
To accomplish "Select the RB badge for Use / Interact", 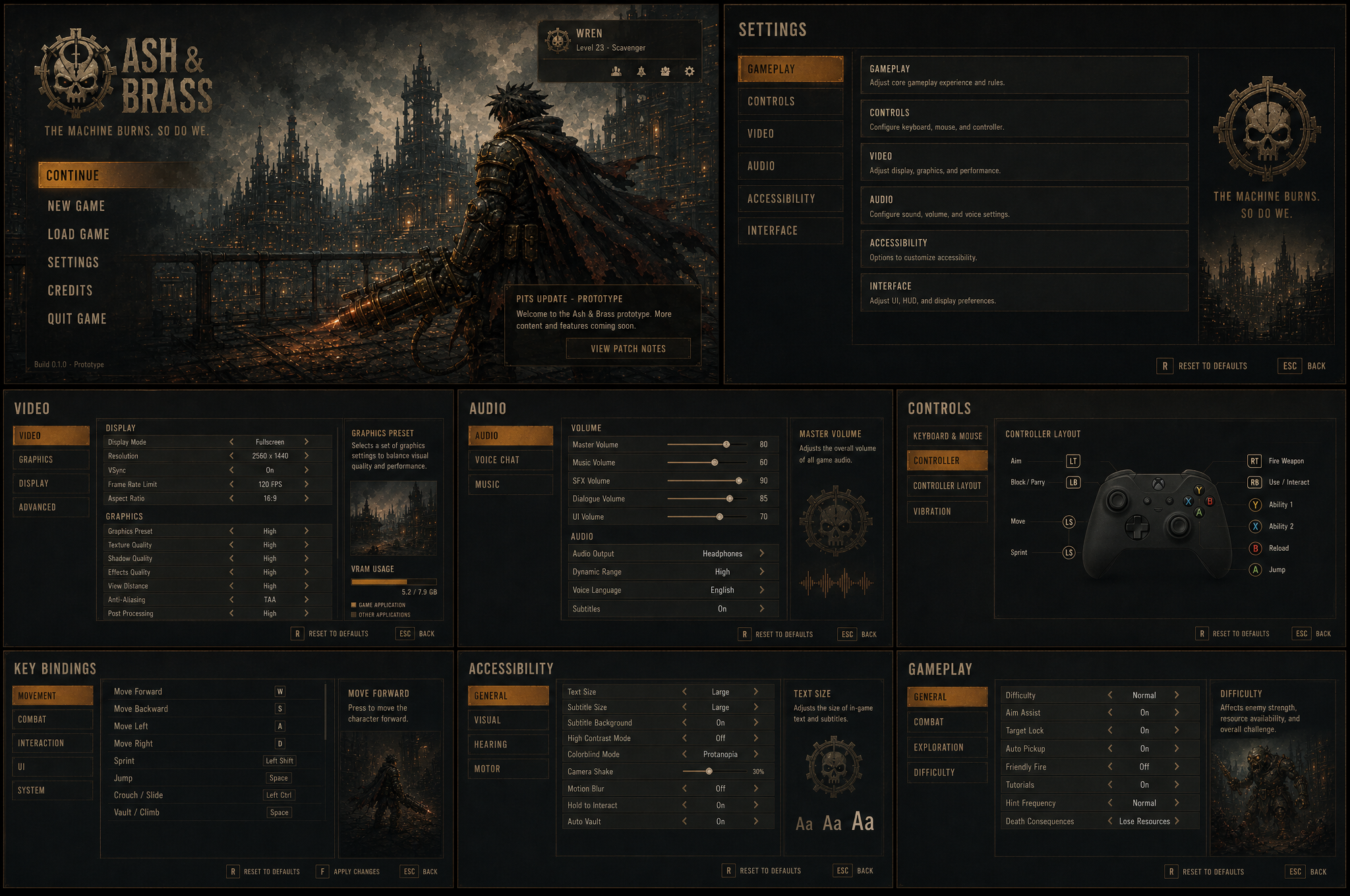I will pos(1254,482).
